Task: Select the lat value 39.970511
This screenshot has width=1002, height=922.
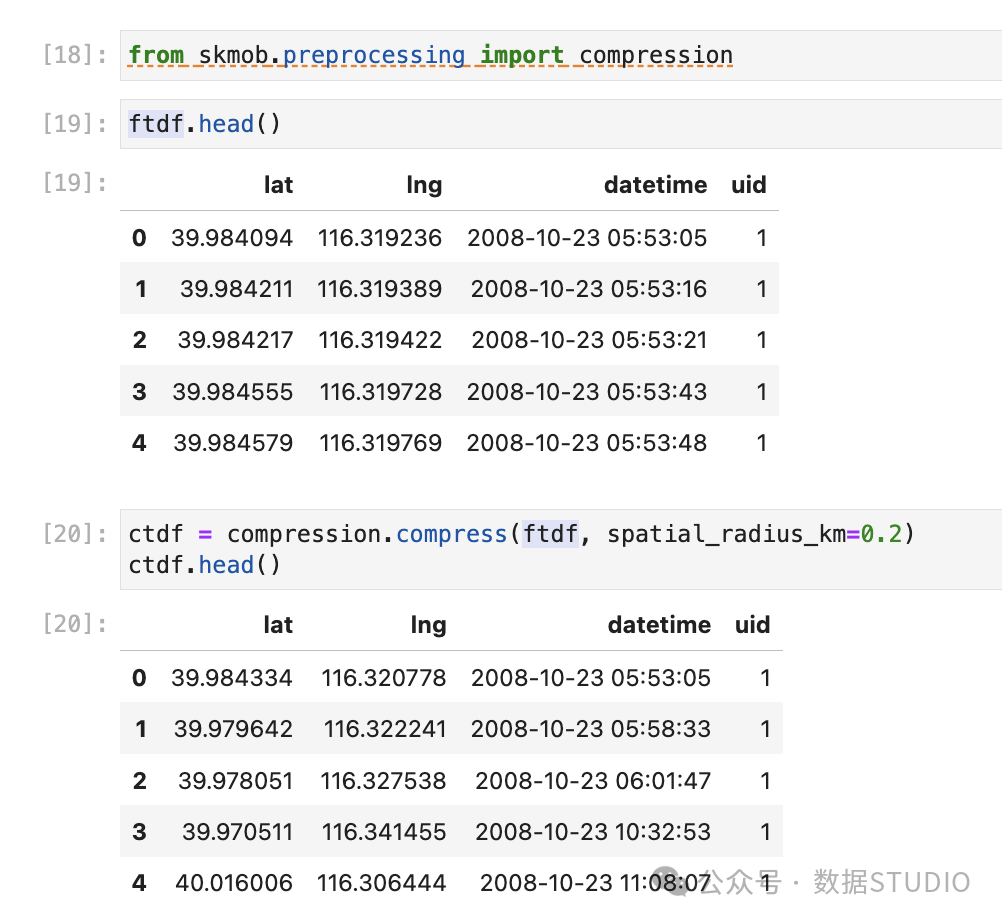Action: point(237,832)
